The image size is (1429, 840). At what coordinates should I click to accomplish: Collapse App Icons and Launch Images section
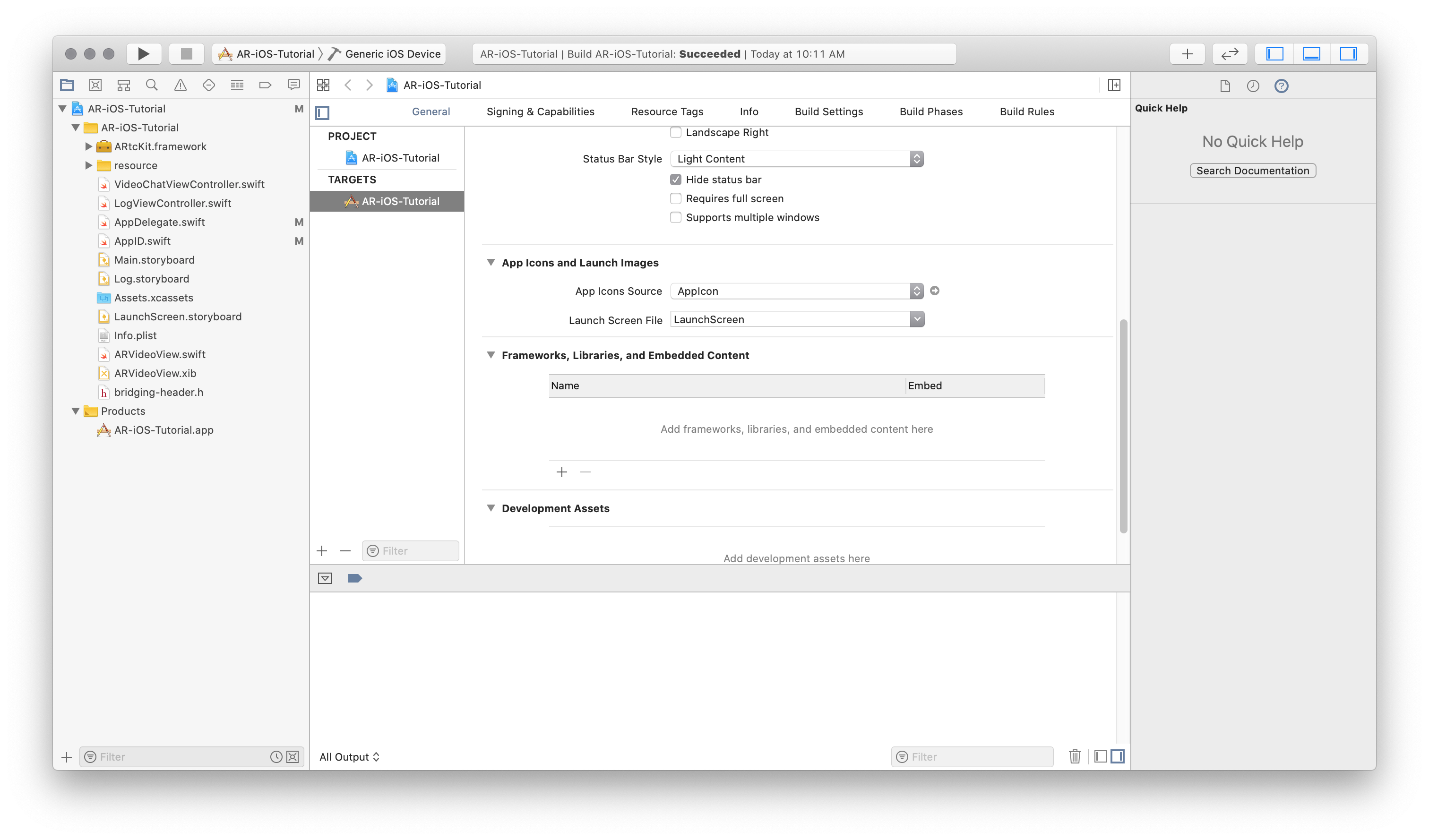coord(491,262)
